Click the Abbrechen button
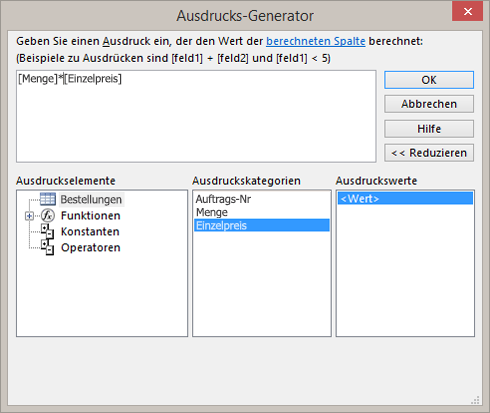Screen dimensions: 490x413 429,104
